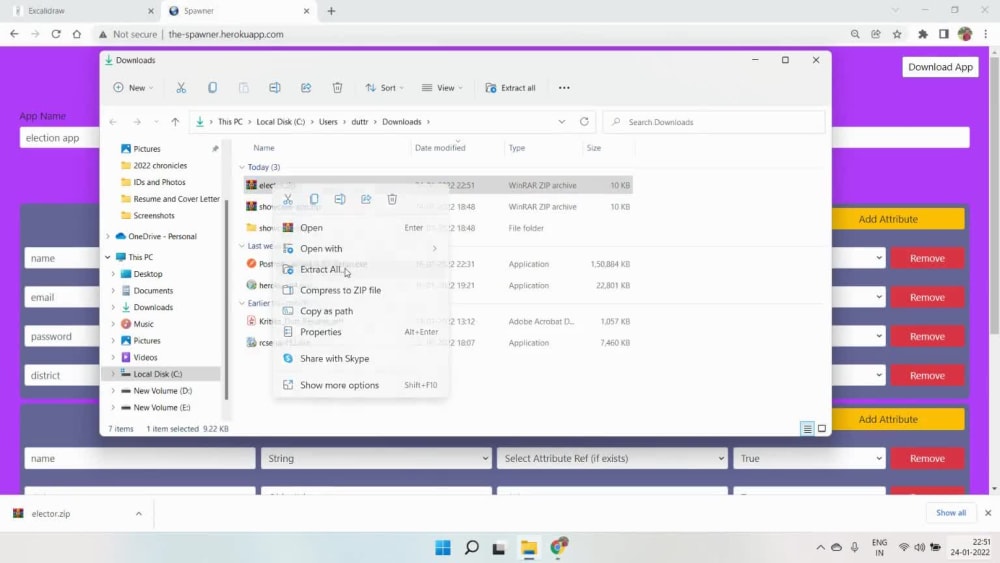
Task: Click the Rename icon in context menu
Action: [x=340, y=200]
